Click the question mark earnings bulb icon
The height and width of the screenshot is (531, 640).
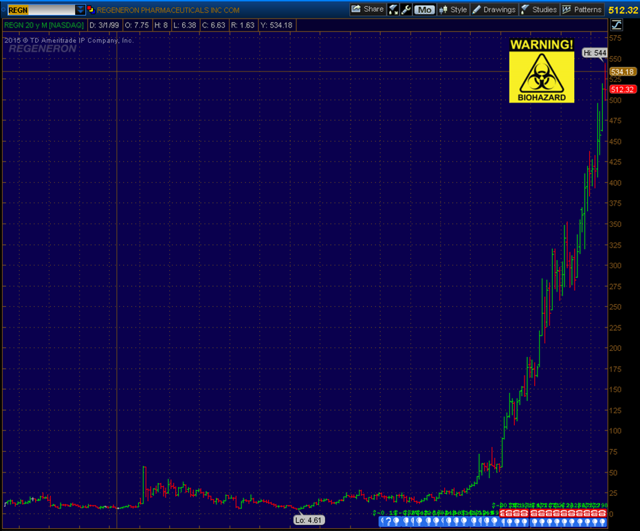pos(388,521)
